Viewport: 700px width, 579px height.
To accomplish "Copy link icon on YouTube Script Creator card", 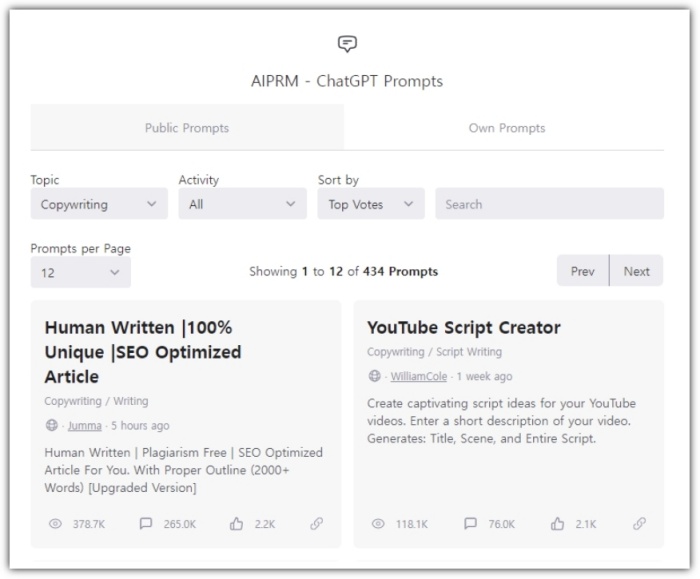I will coord(639,523).
